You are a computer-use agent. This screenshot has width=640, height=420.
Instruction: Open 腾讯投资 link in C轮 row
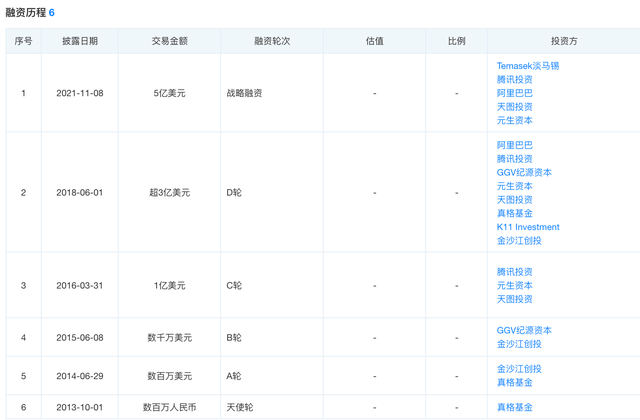(x=514, y=272)
